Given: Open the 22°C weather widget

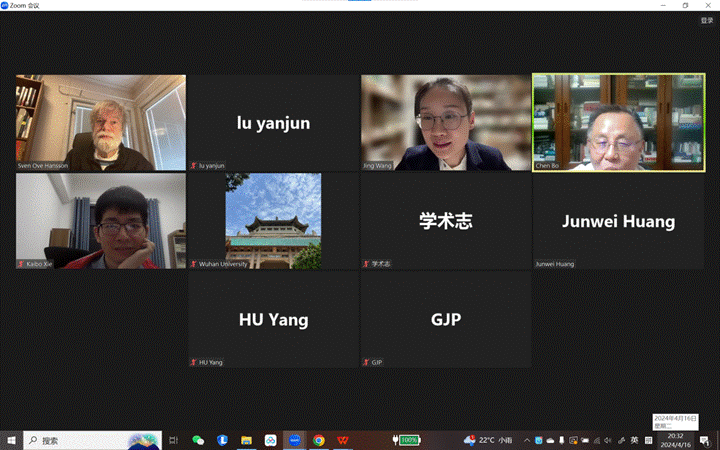Looking at the screenshot, I should tap(488, 440).
